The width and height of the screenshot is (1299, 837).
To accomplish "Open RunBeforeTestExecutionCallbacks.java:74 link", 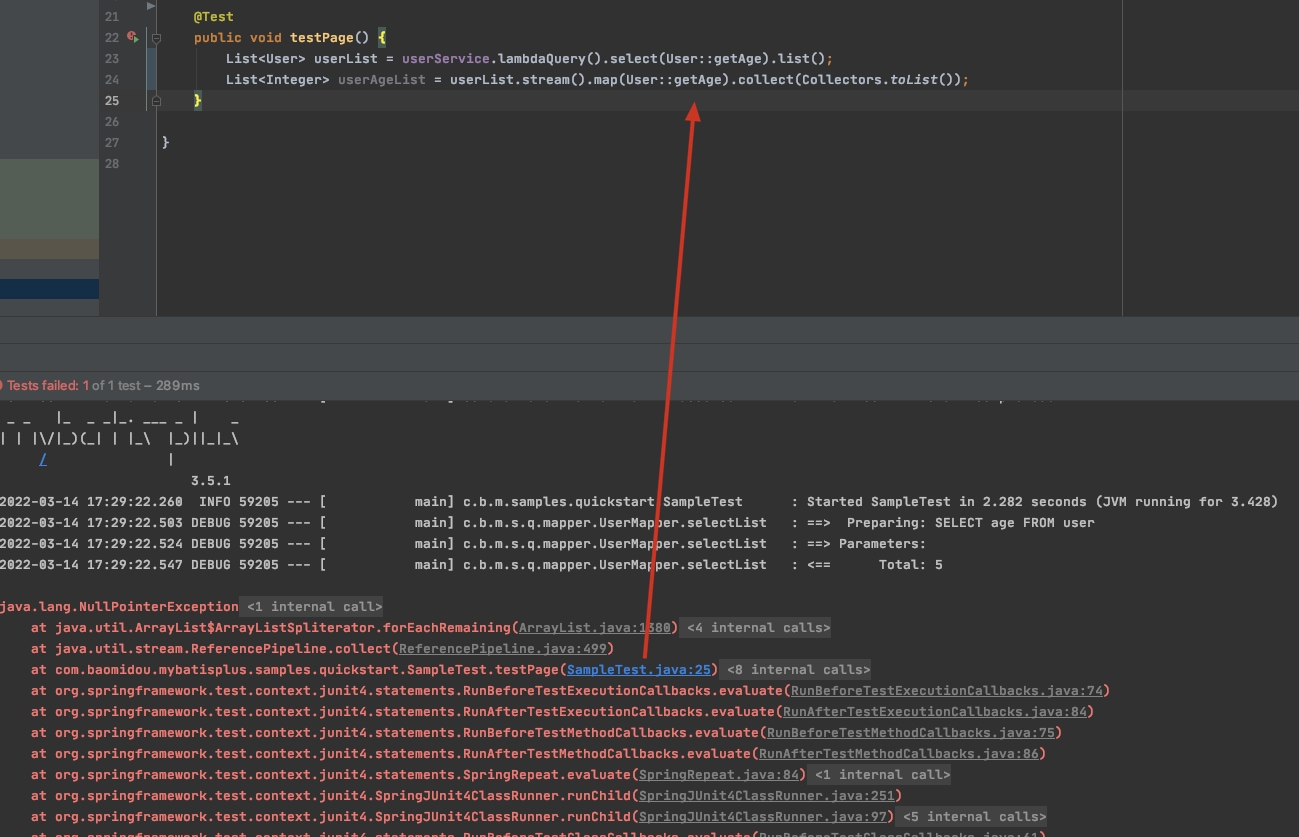I will pos(946,691).
